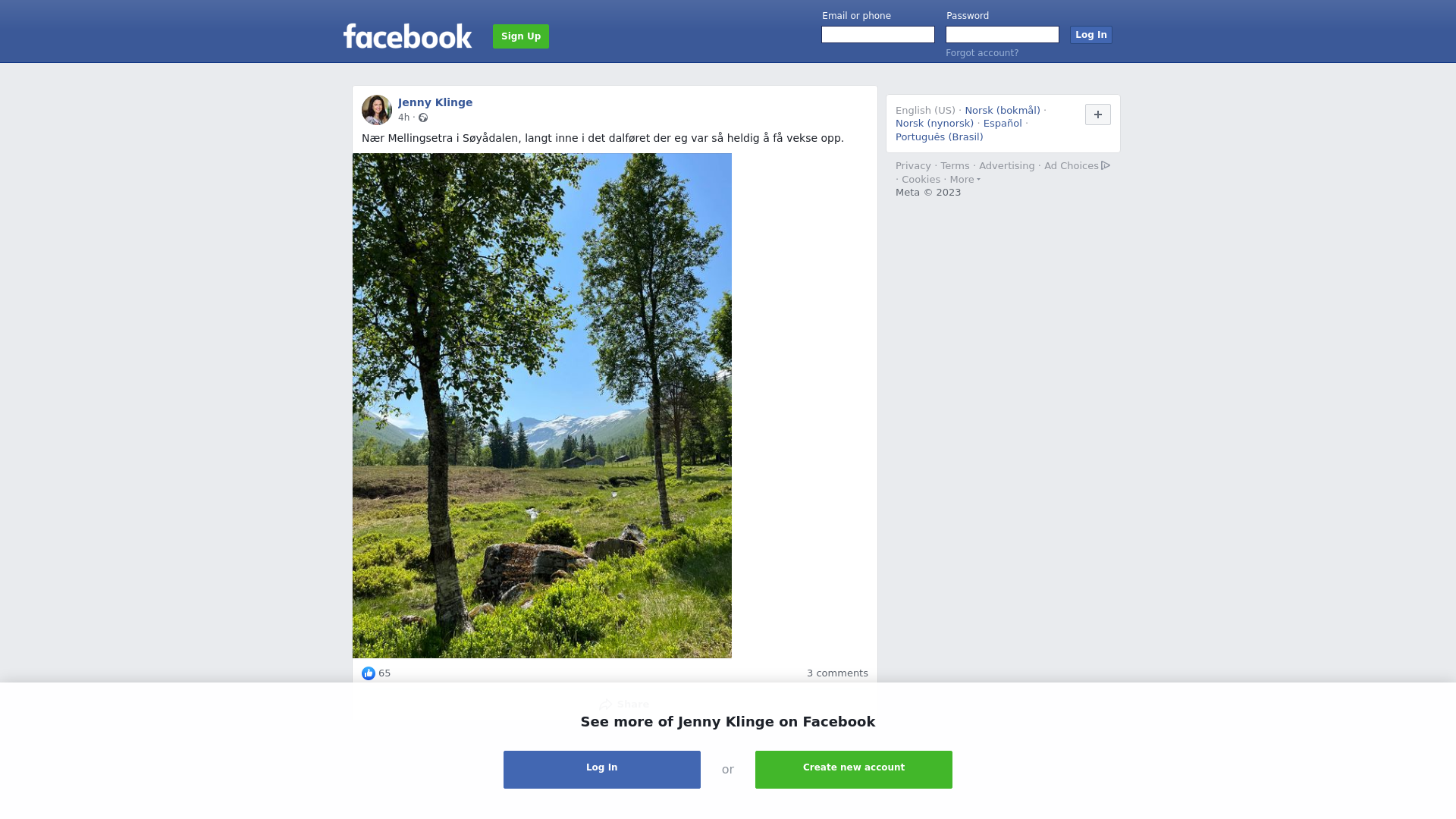Viewport: 1456px width, 819px height.
Task: Click the large blue Log In button
Action: point(602,770)
